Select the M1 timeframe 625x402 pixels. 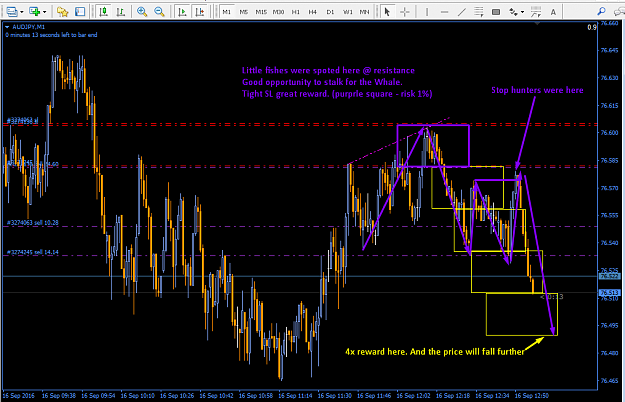point(226,12)
